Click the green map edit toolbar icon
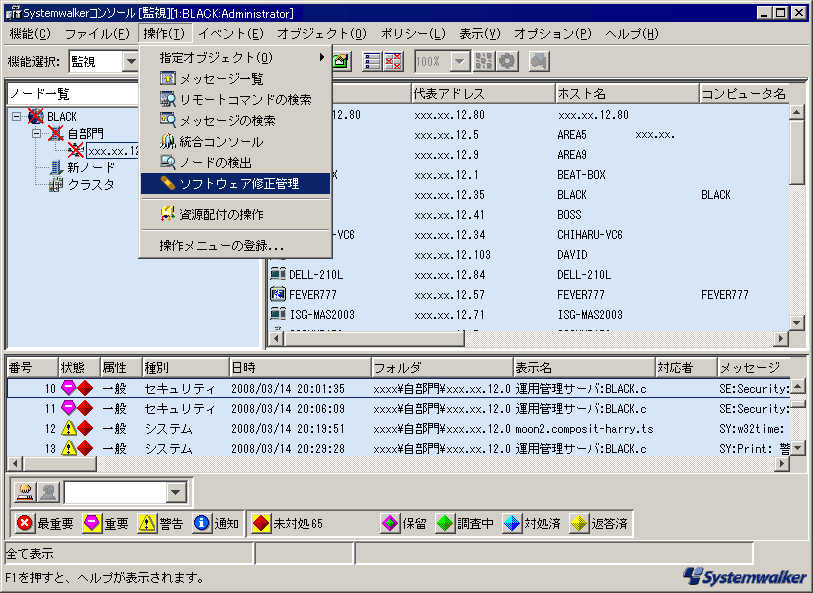 point(341,61)
